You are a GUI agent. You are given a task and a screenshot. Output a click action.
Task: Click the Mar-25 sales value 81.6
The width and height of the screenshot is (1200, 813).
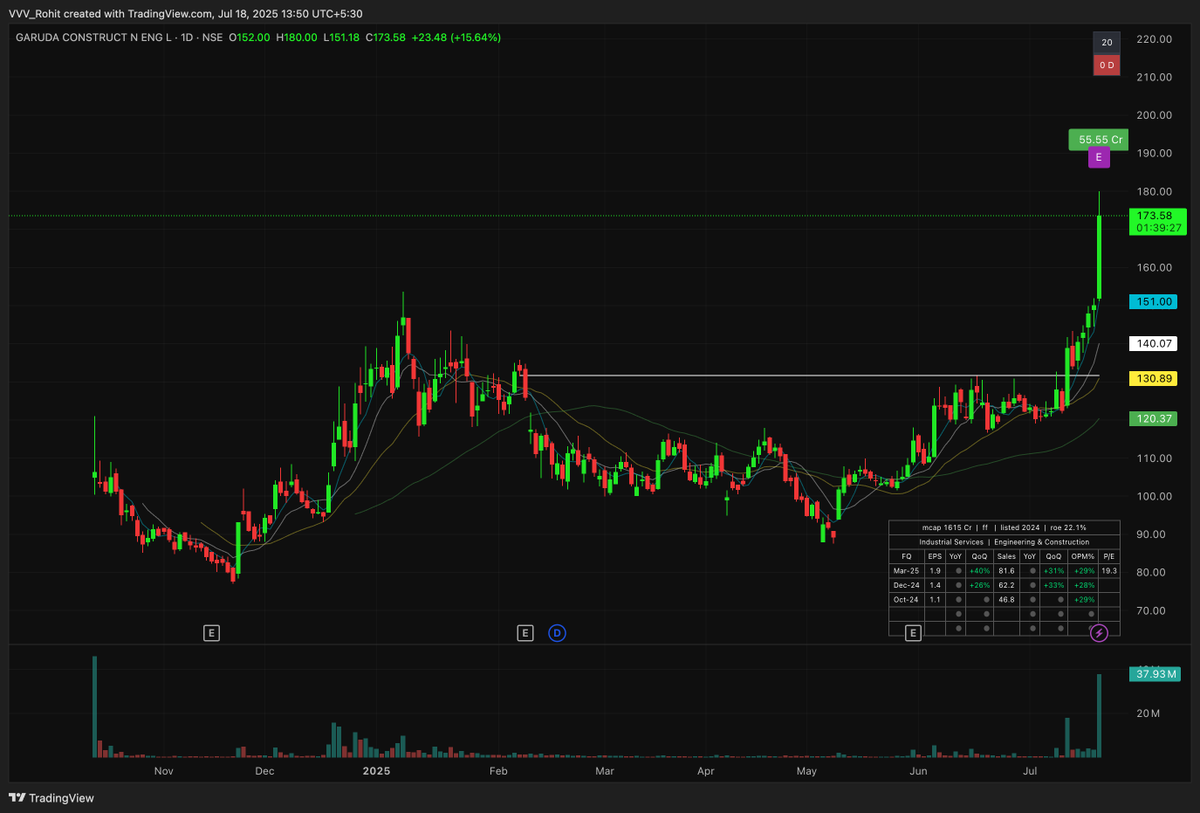tap(1006, 570)
